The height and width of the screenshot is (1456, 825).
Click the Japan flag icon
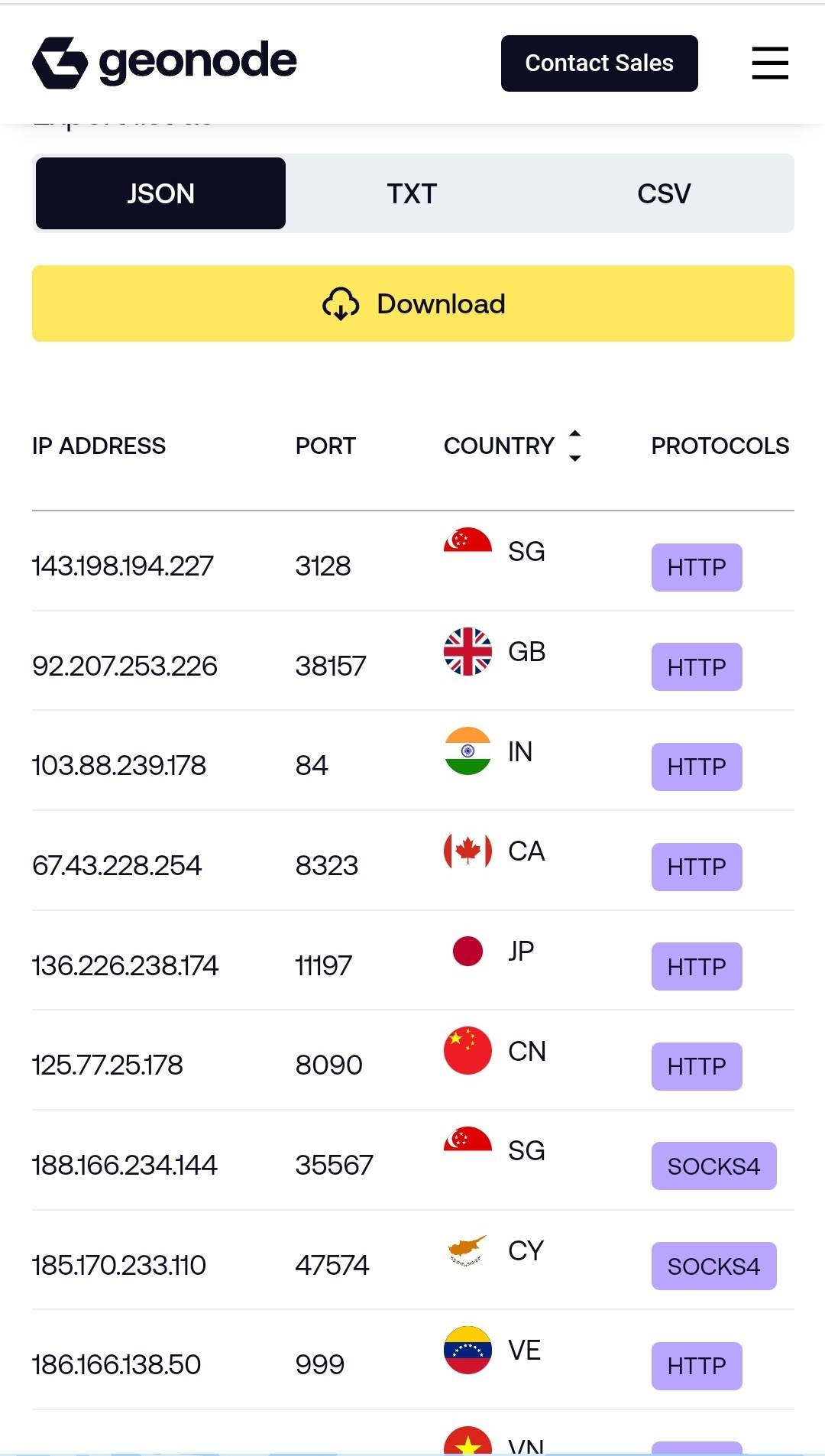[x=467, y=951]
